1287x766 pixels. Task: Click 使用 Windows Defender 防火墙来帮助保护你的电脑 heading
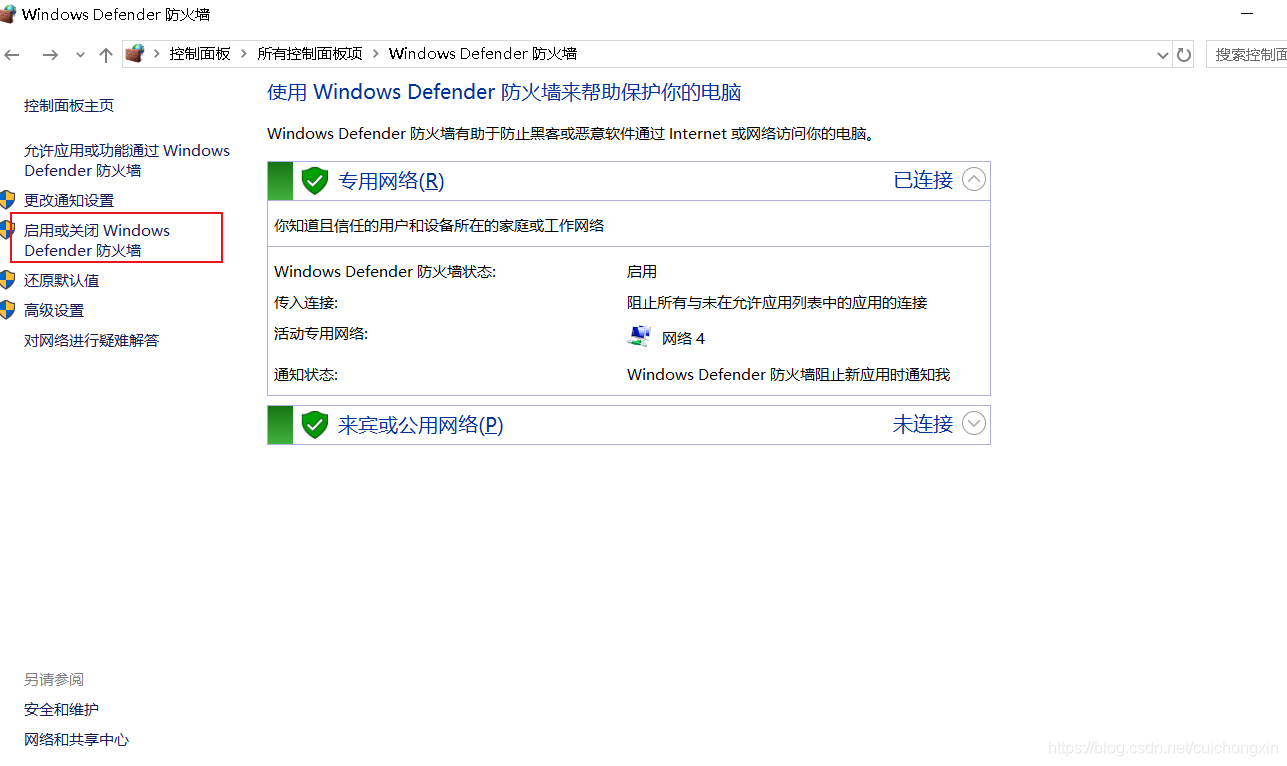coord(504,93)
